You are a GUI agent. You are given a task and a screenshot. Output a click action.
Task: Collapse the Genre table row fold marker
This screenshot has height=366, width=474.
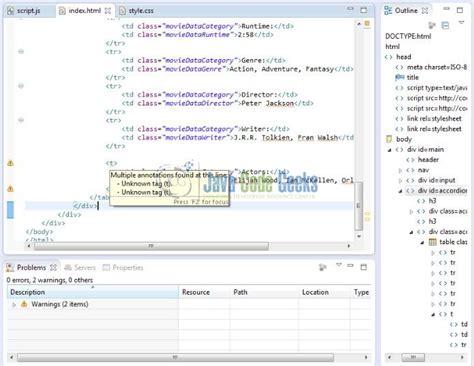(21, 52)
